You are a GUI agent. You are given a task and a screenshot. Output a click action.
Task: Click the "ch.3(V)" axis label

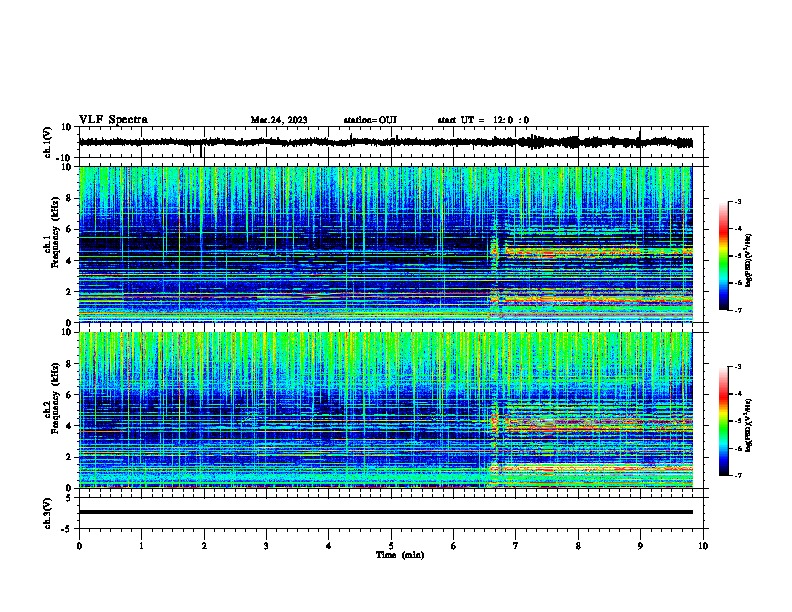48,513
